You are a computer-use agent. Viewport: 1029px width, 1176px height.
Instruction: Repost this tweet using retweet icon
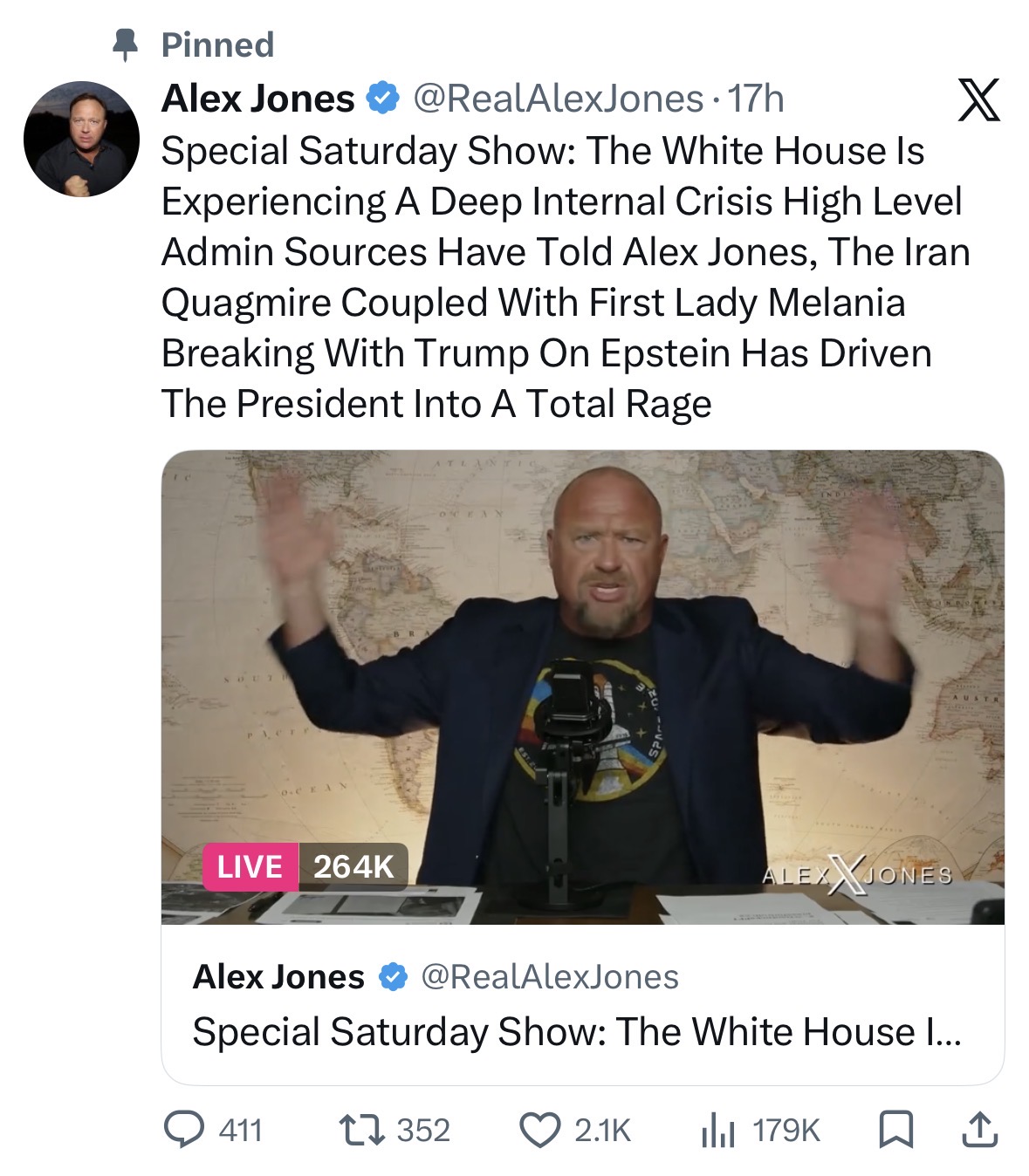pos(361,1130)
